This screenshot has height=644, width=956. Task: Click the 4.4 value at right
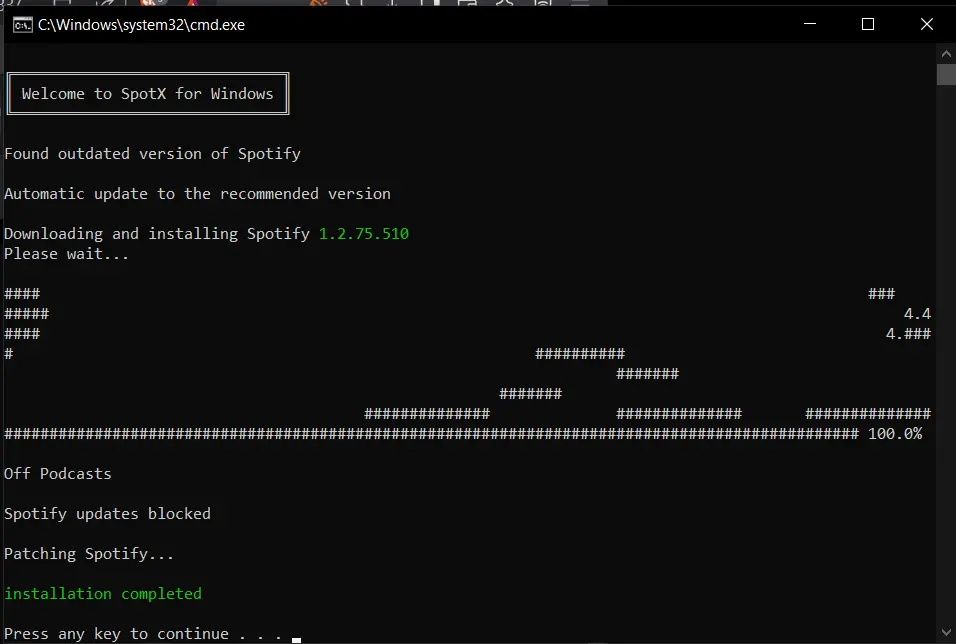tap(917, 314)
